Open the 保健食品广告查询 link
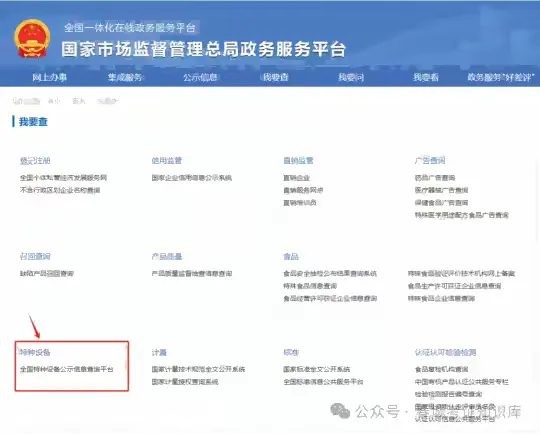 click(441, 203)
